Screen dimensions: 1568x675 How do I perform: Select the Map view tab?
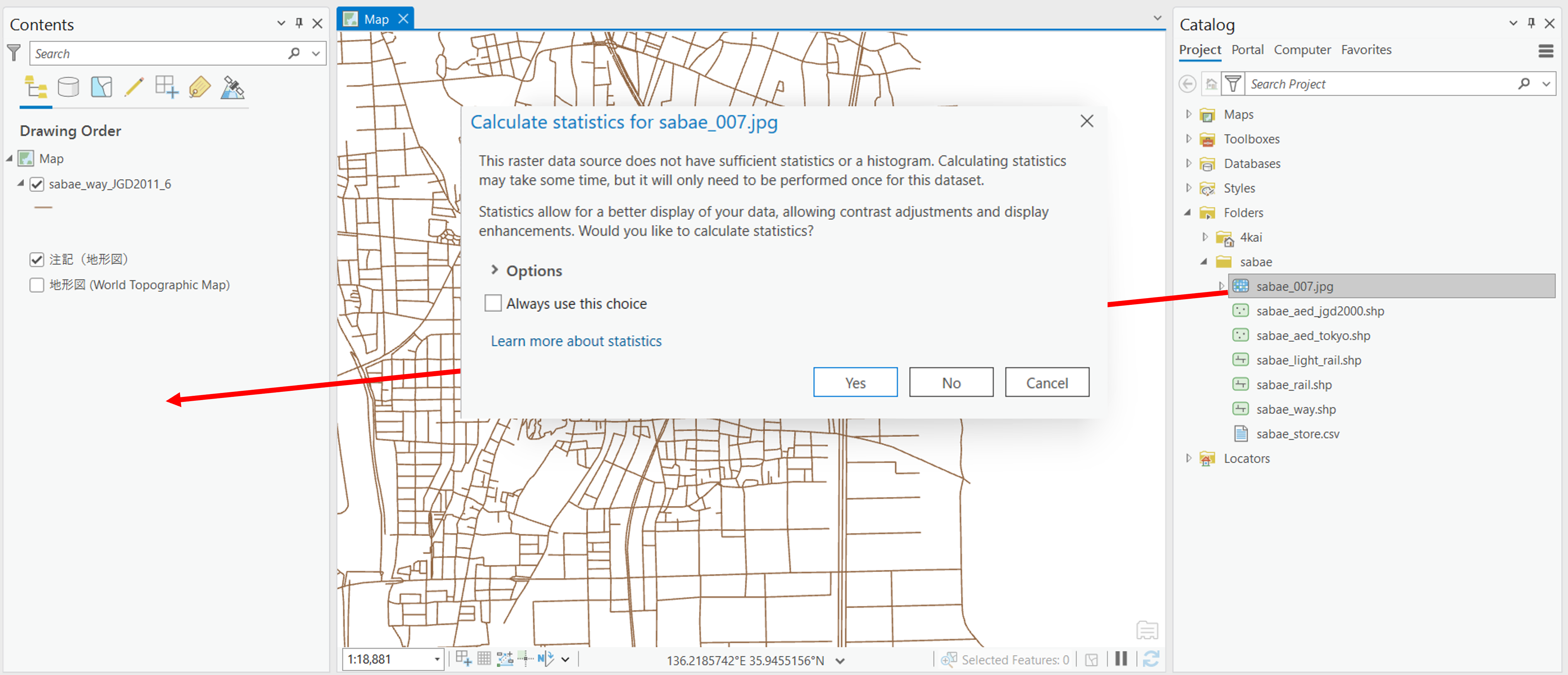376,19
